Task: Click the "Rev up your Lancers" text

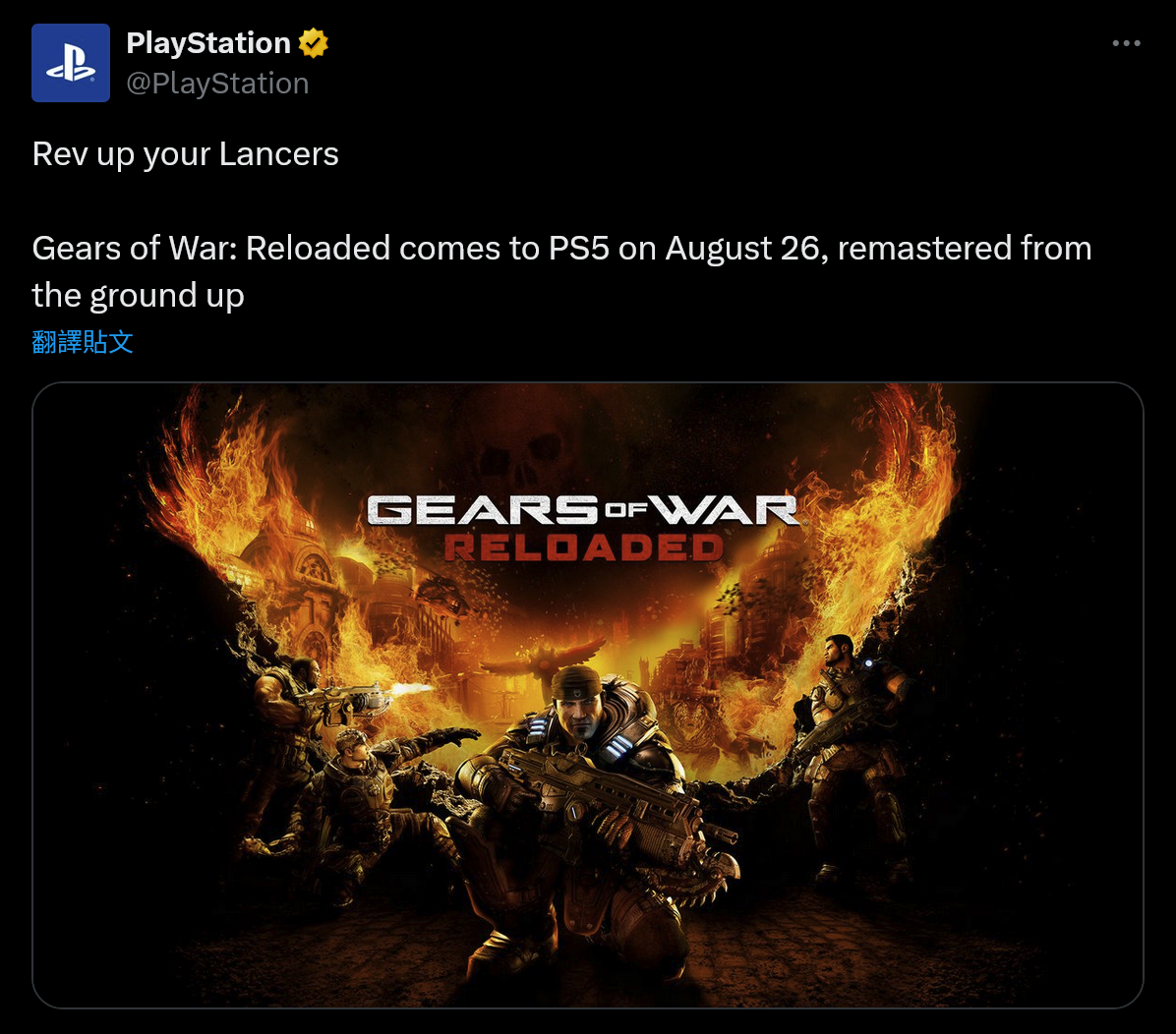Action: click(x=185, y=154)
